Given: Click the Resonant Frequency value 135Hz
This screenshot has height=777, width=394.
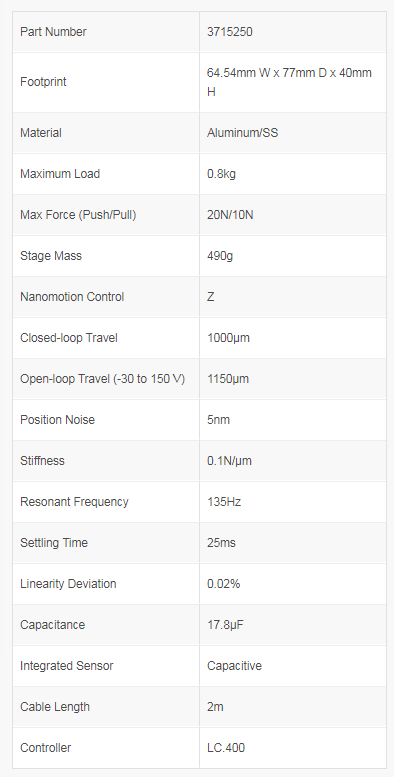Looking at the screenshot, I should [x=224, y=502].
